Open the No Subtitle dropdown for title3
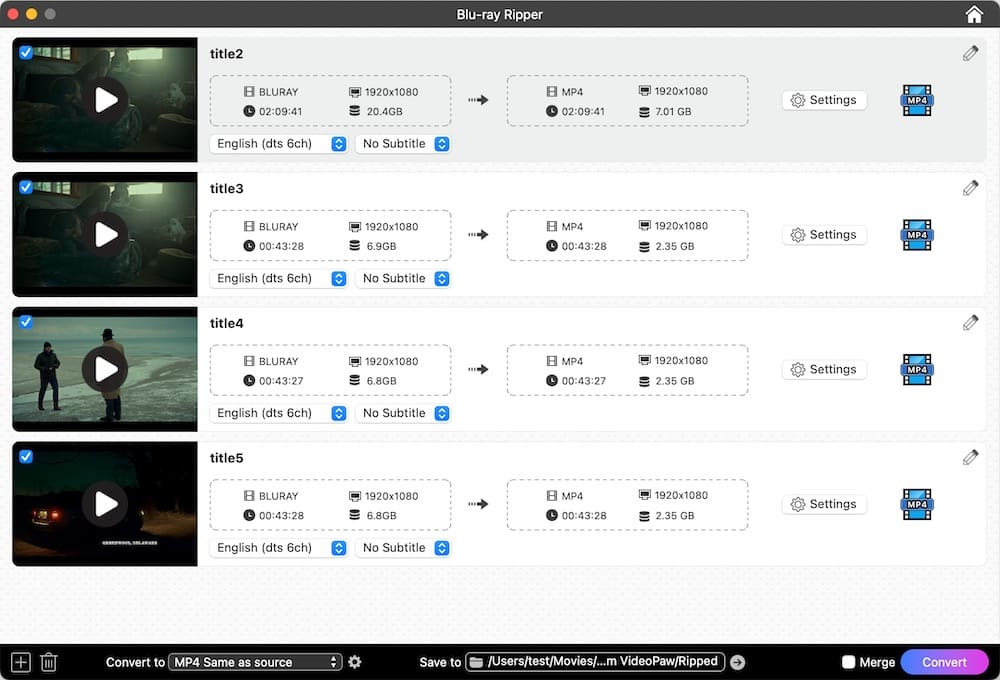1000x680 pixels. [403, 278]
